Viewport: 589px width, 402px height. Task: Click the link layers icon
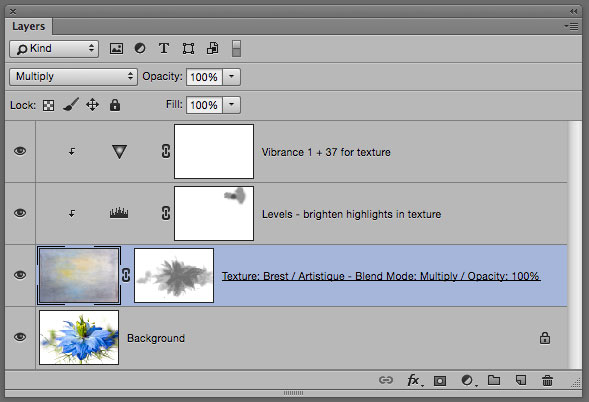[386, 380]
